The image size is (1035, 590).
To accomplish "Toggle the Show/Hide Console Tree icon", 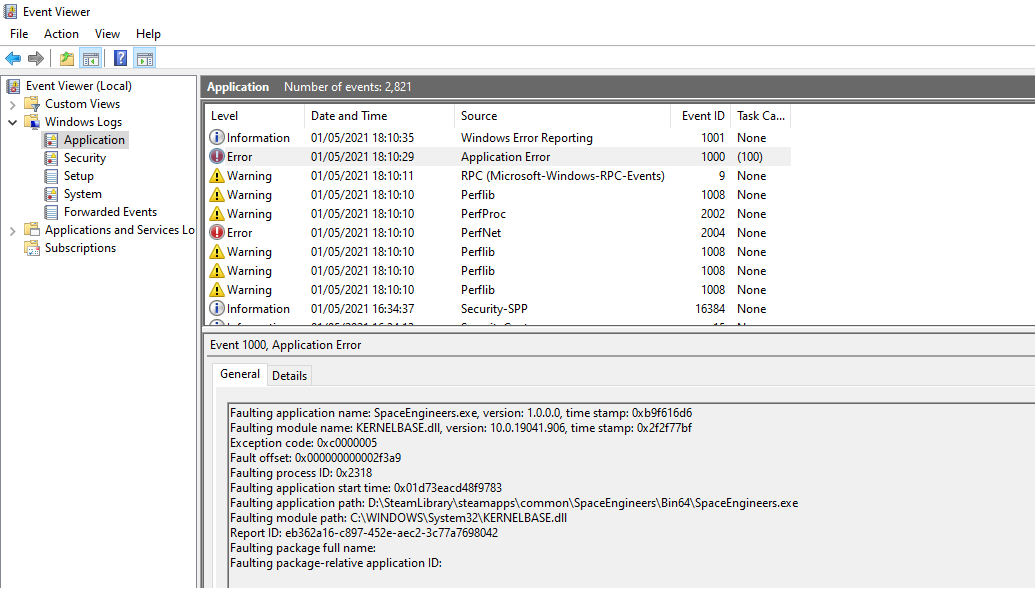I will tap(91, 59).
